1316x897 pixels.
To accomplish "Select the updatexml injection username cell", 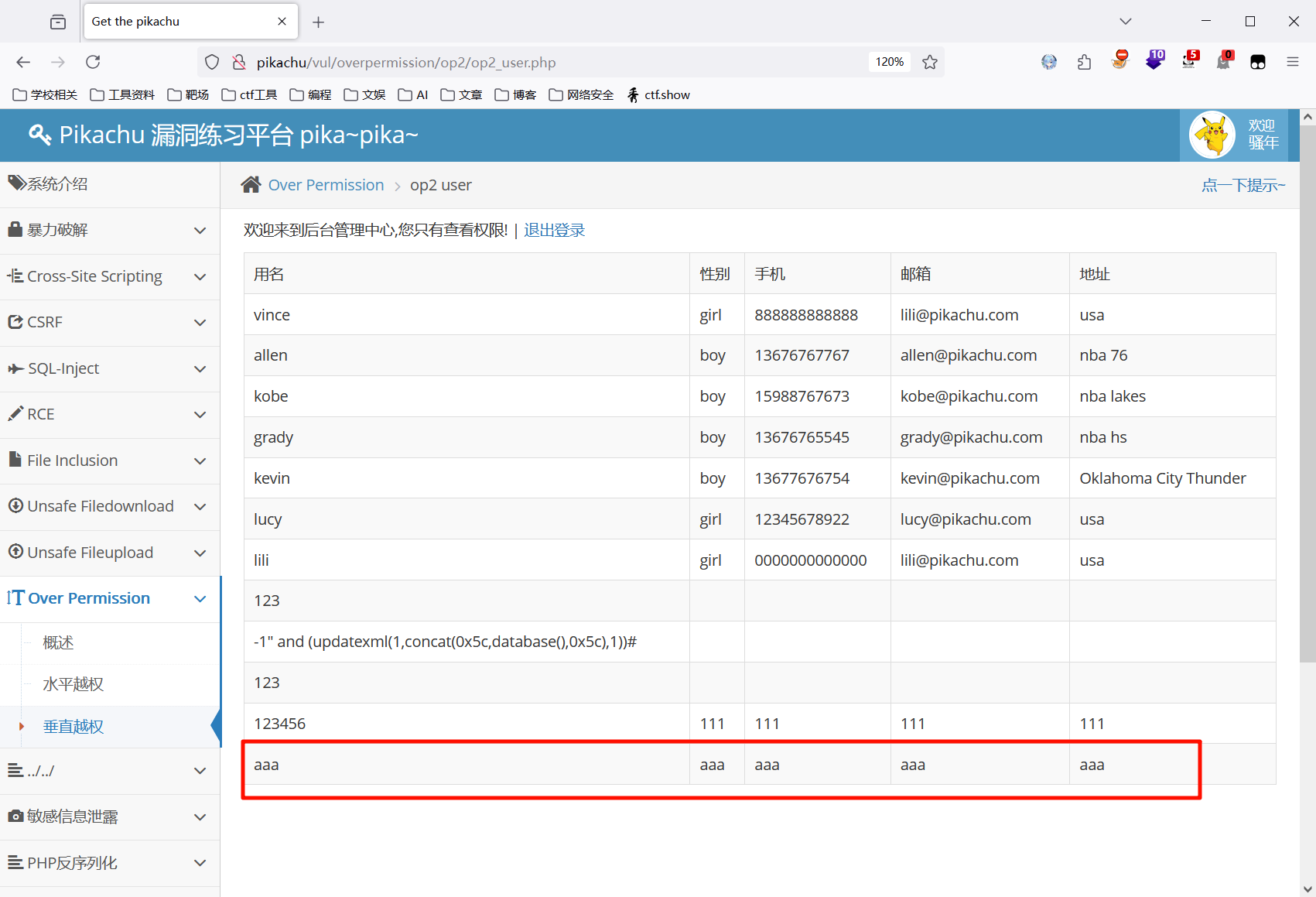I will (467, 642).
